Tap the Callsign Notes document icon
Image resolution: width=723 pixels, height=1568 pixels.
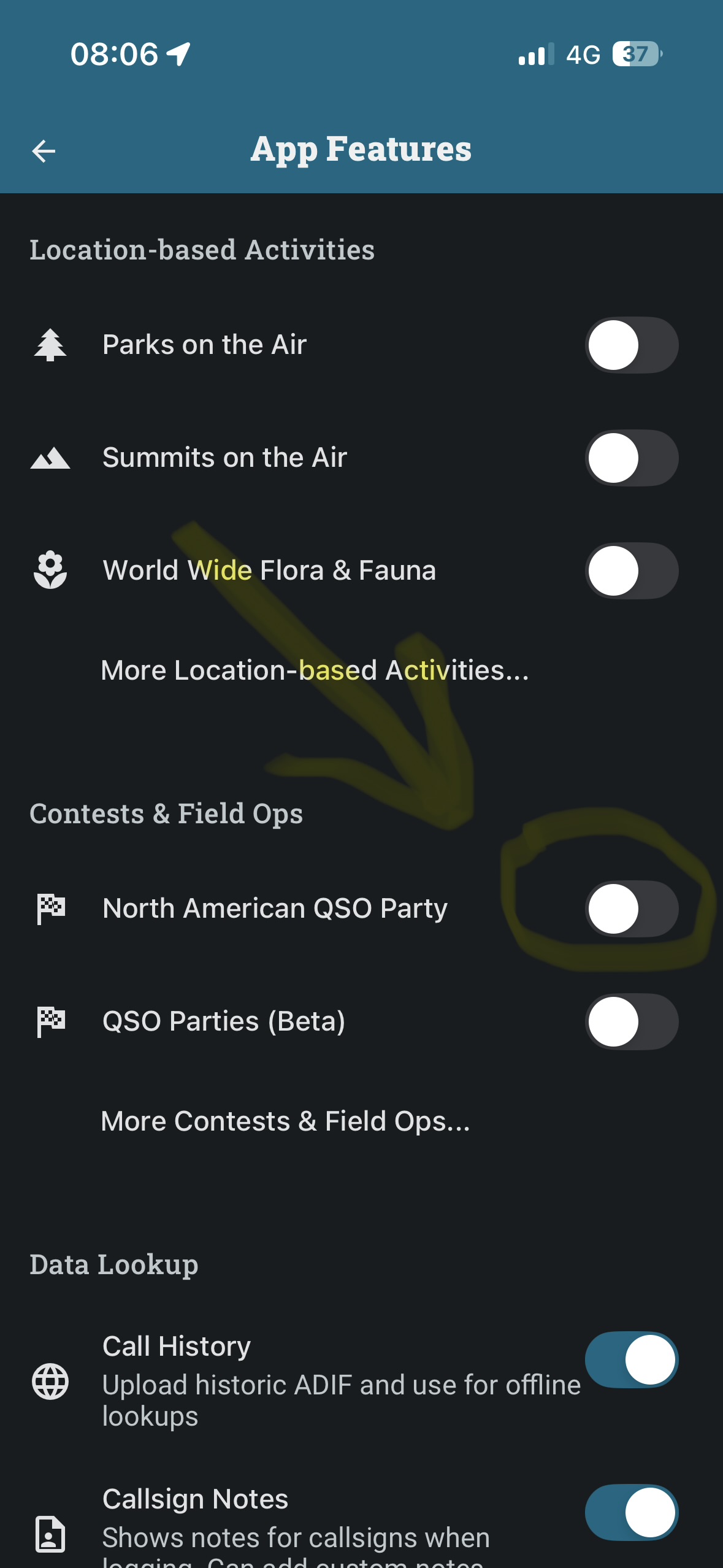tap(50, 1534)
